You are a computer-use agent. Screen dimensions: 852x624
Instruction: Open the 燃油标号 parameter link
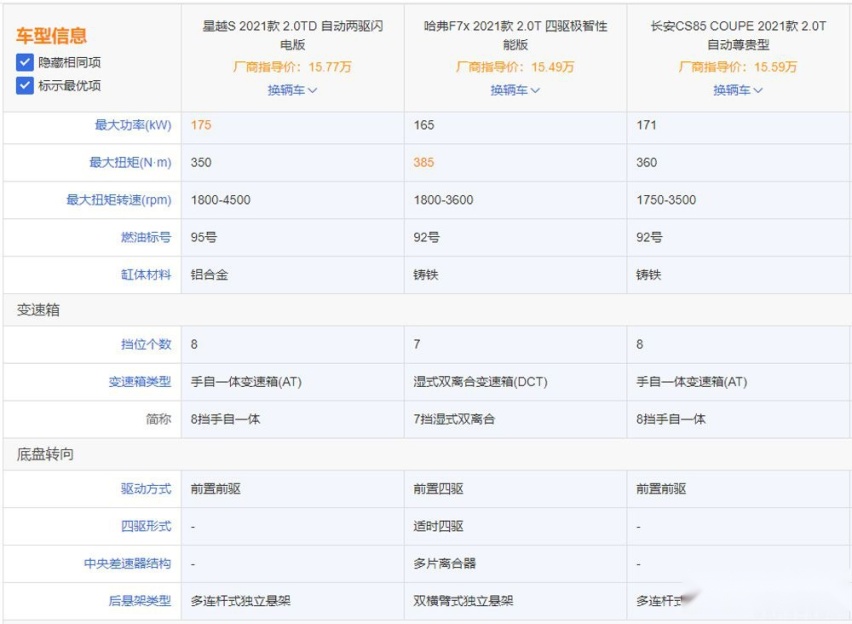click(146, 237)
